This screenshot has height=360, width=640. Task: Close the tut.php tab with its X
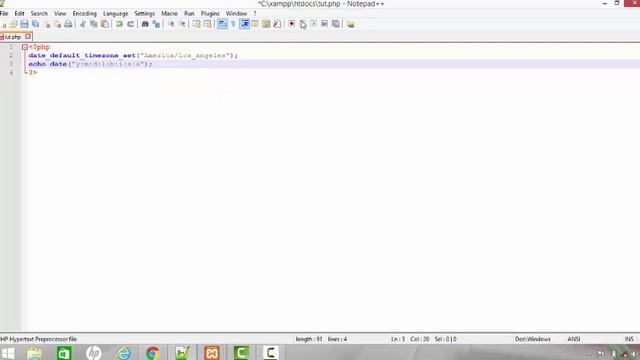click(28, 37)
